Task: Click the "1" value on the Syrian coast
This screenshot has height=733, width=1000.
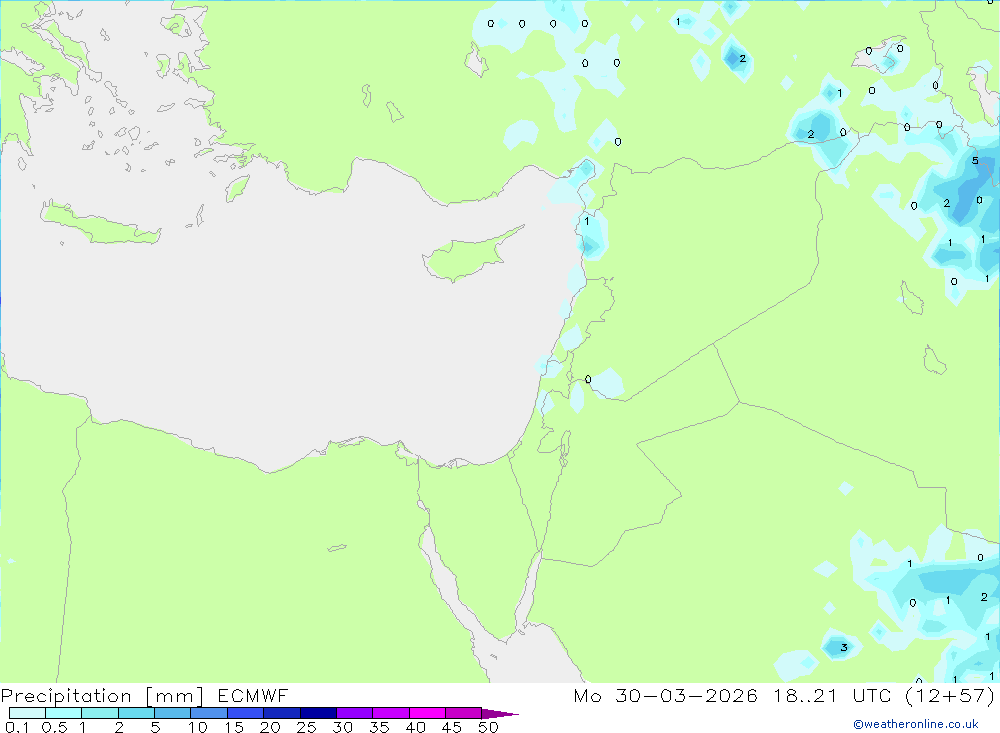Action: [587, 221]
